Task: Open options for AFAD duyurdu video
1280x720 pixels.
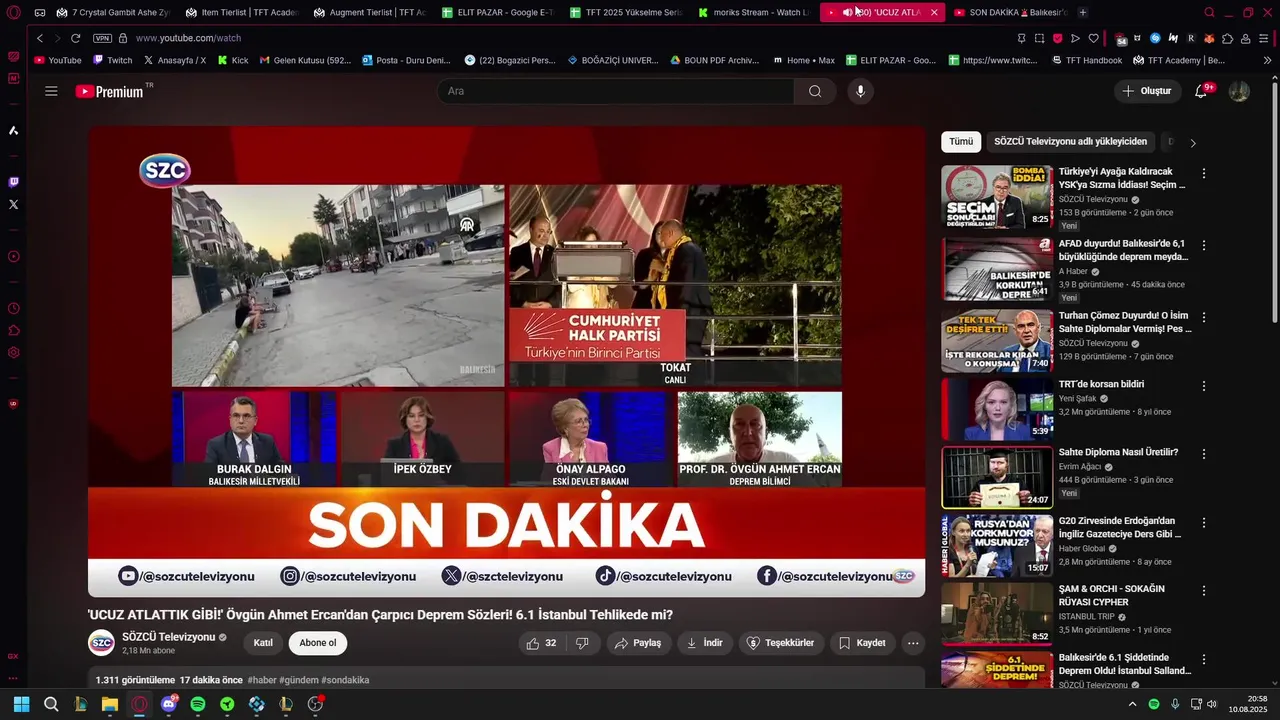Action: (1204, 245)
